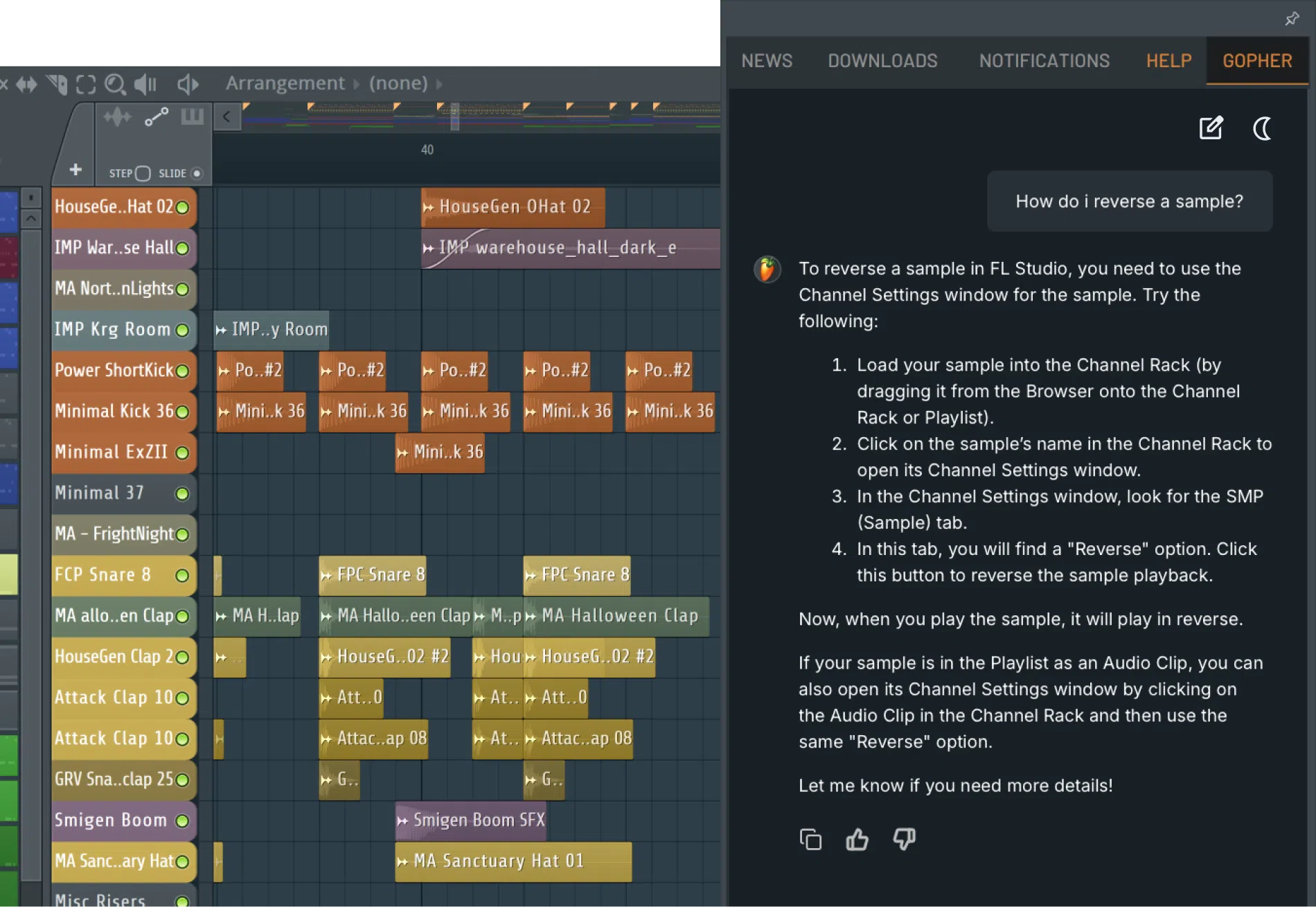Choose the select tool in playlist toolbar
The image size is (1316, 907).
tap(85, 85)
